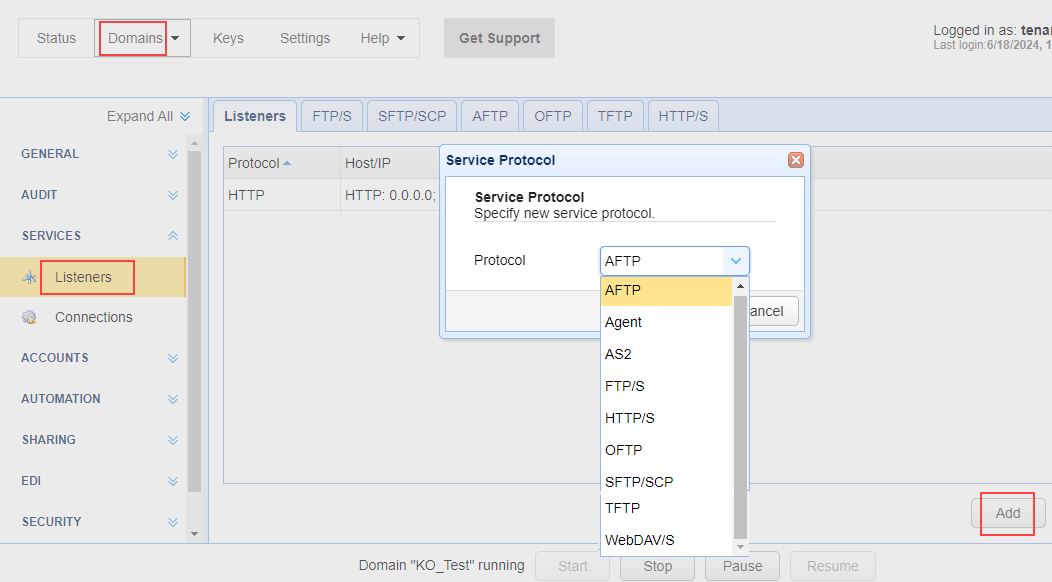The height and width of the screenshot is (582, 1052).
Task: Close the Service Protocol dialog
Action: (x=796, y=160)
